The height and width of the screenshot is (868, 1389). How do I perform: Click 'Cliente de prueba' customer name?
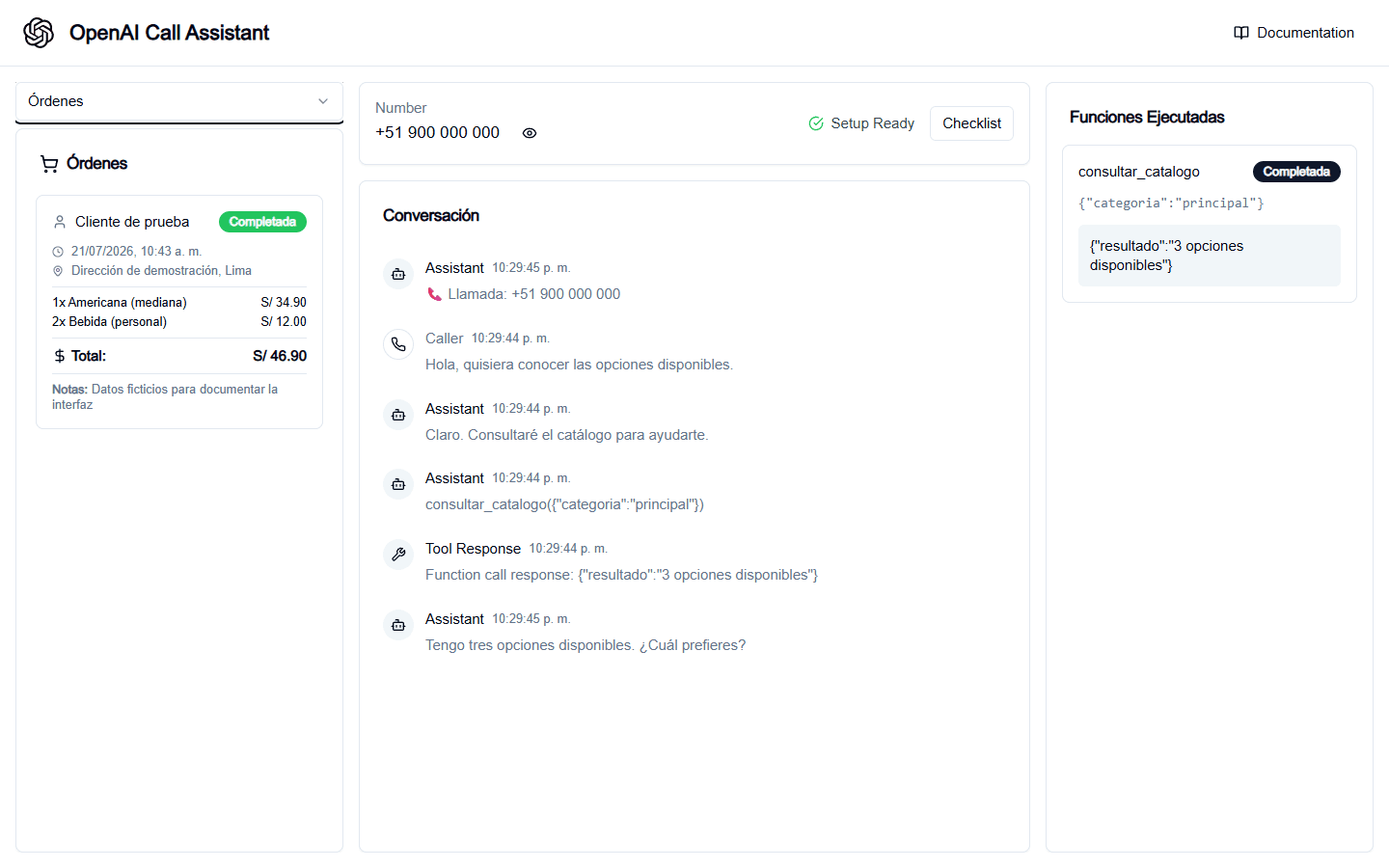(x=132, y=222)
